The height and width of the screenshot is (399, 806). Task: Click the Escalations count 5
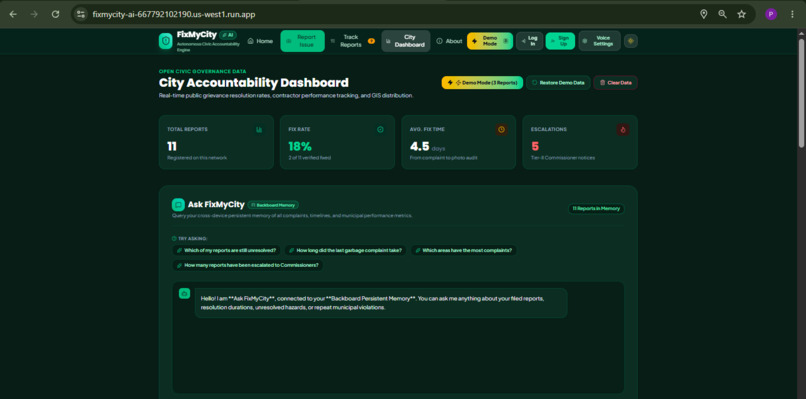[x=535, y=147]
